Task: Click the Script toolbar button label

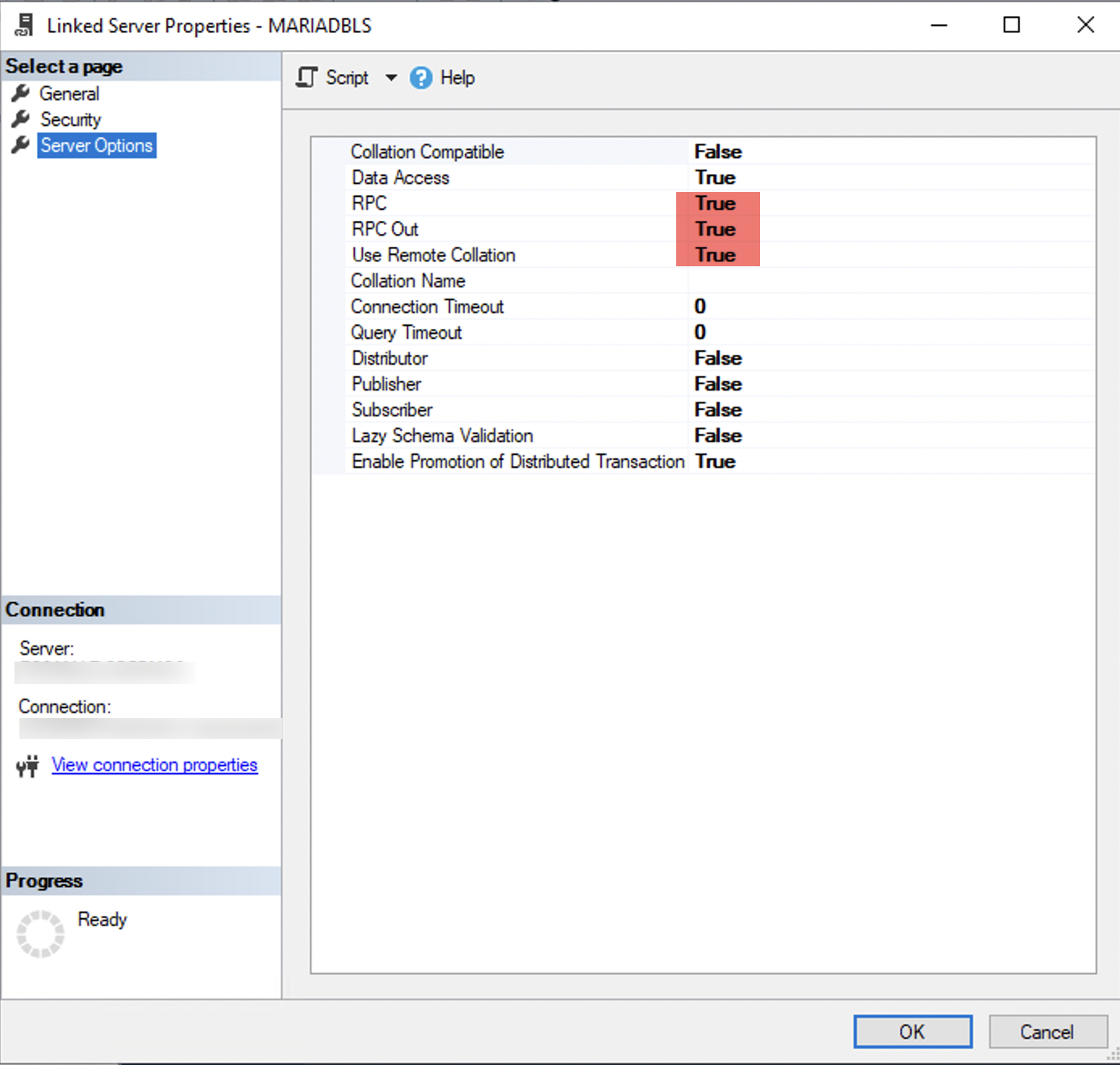Action: coord(347,77)
